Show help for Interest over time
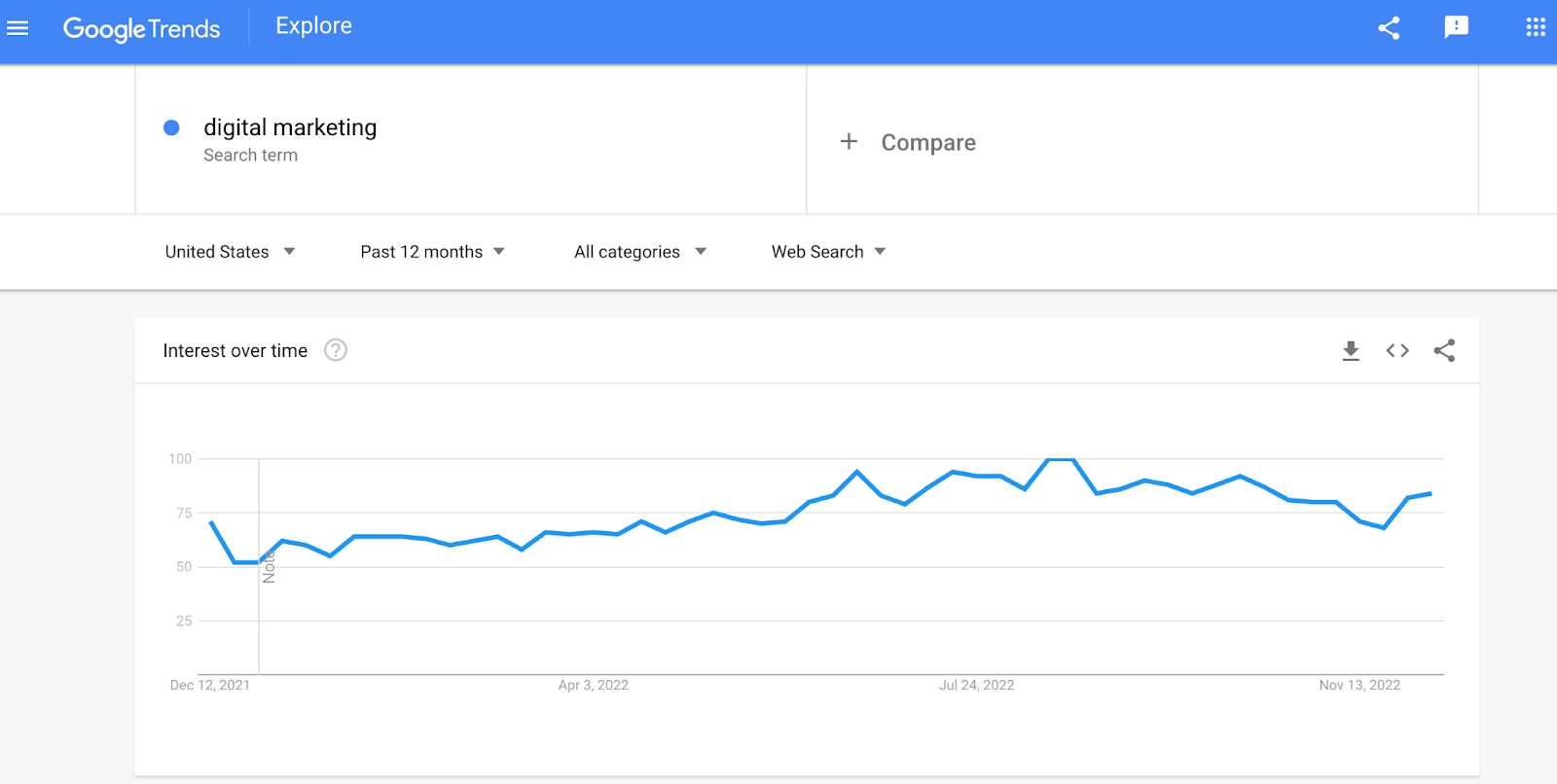This screenshot has width=1557, height=784. [x=336, y=350]
